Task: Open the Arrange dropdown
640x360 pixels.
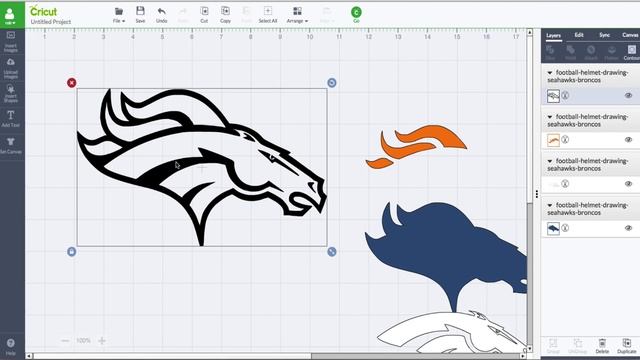Action: tap(297, 15)
